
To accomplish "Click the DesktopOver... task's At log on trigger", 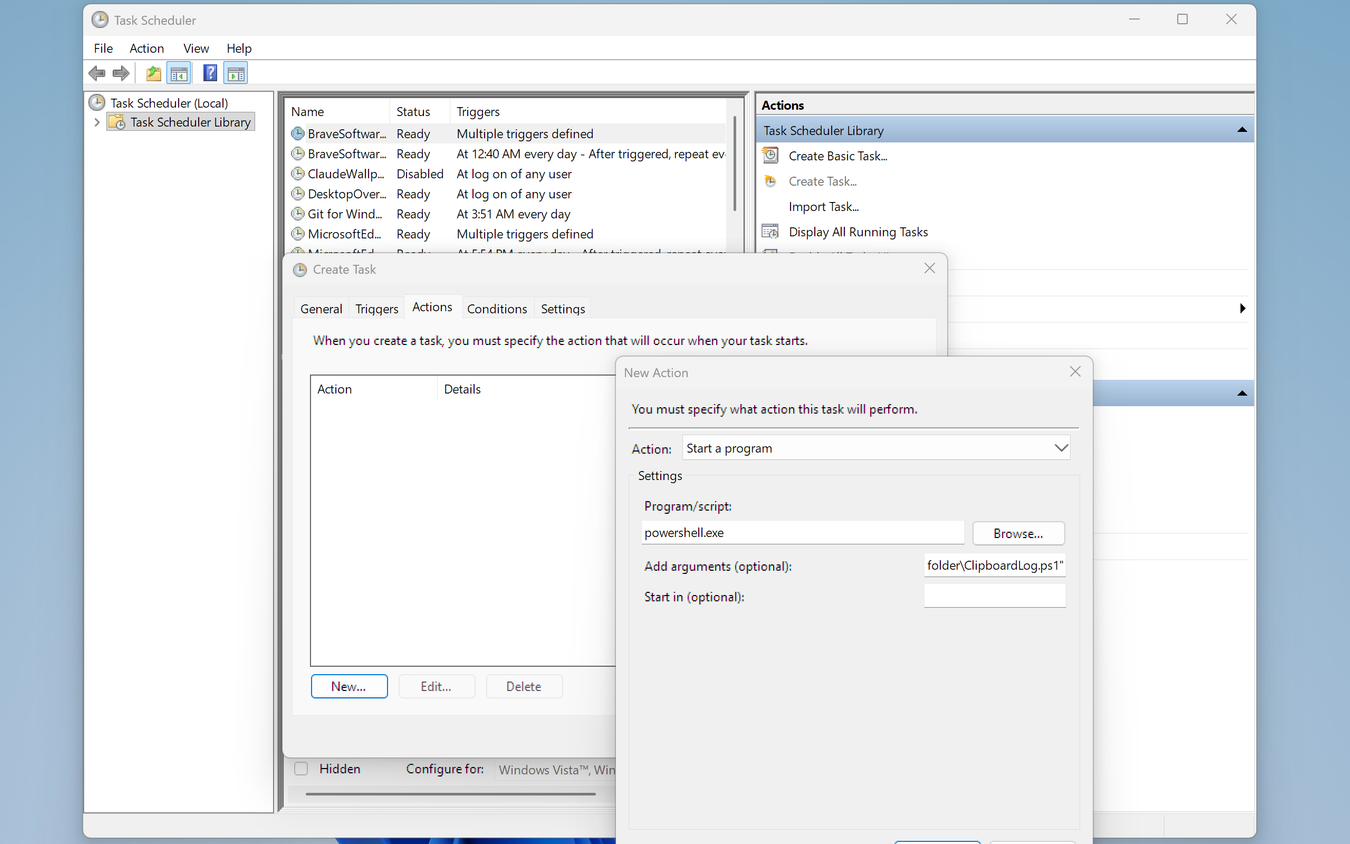I will [x=514, y=194].
